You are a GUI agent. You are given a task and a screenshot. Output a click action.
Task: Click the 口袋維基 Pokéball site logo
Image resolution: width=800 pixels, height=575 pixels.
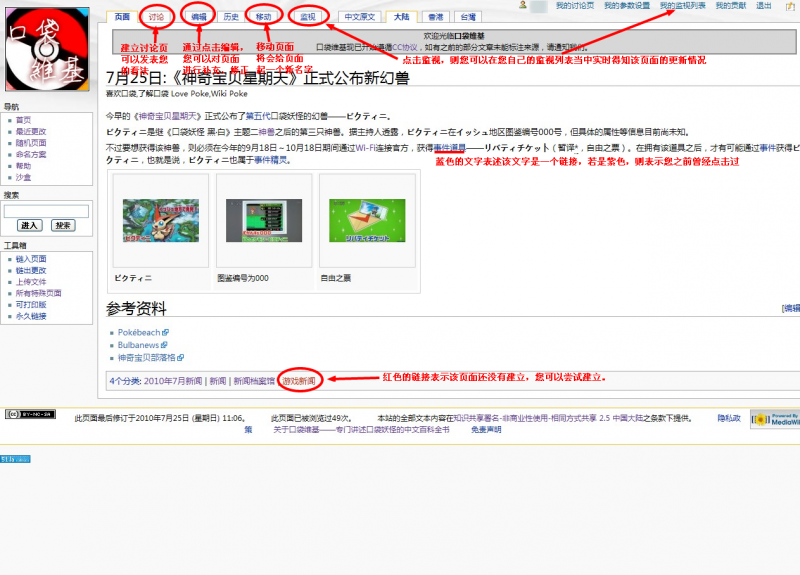click(x=47, y=49)
